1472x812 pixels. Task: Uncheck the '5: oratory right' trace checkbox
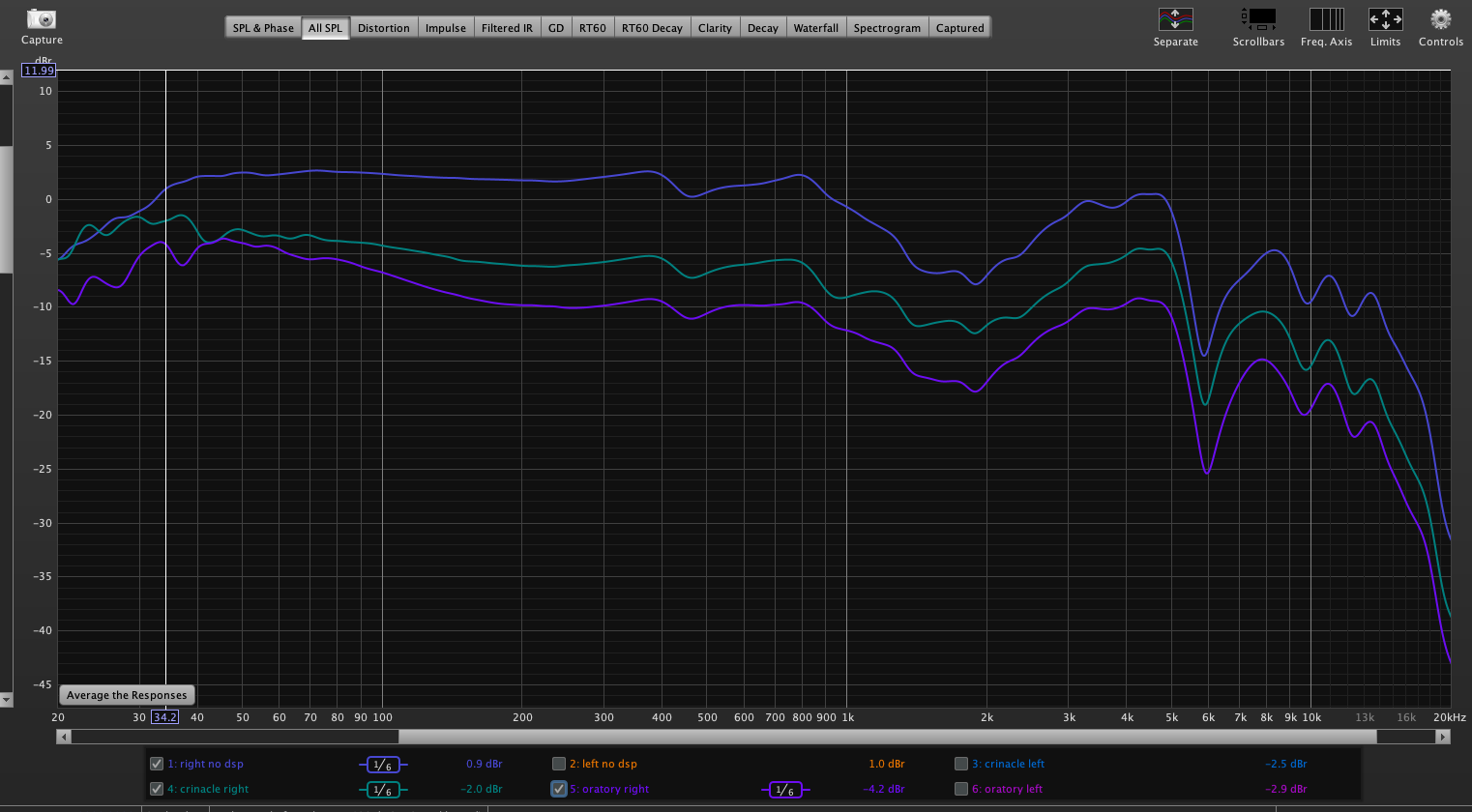pyautogui.click(x=559, y=789)
